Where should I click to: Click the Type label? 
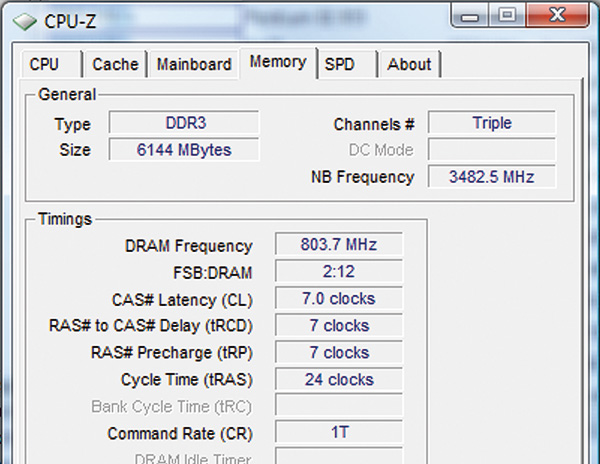73,125
